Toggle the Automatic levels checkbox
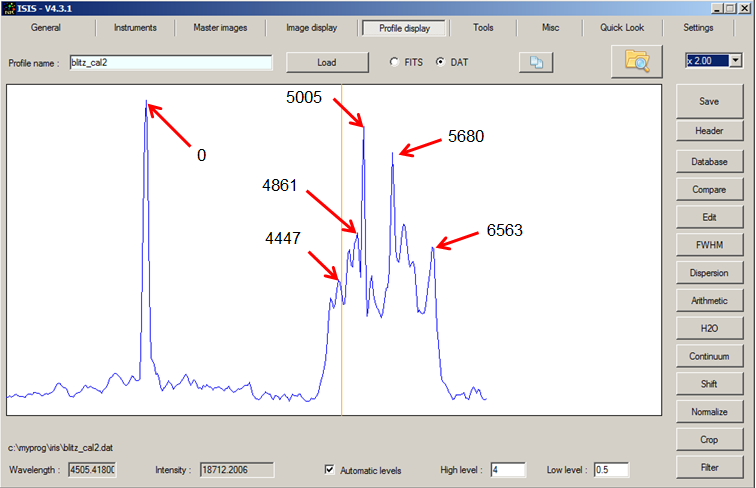Image resolution: width=756 pixels, height=488 pixels. (x=331, y=470)
